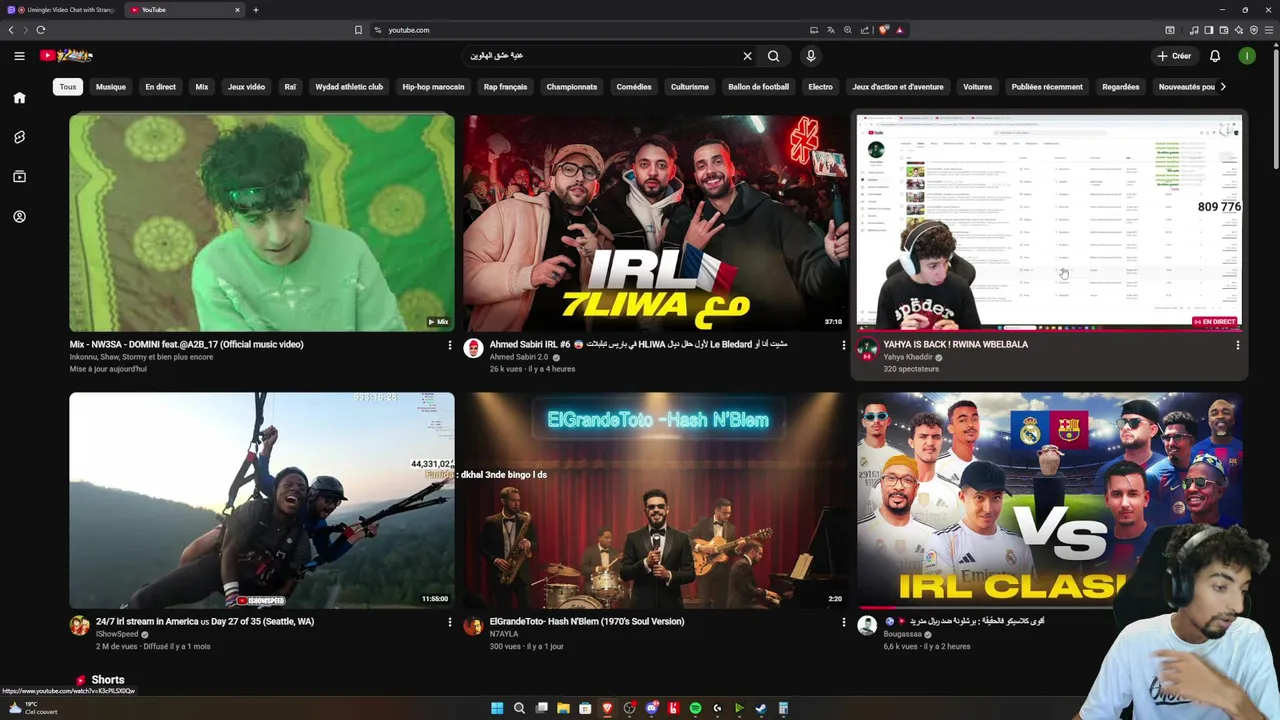Open YouTube notifications bell
1280x720 pixels.
(x=1215, y=56)
